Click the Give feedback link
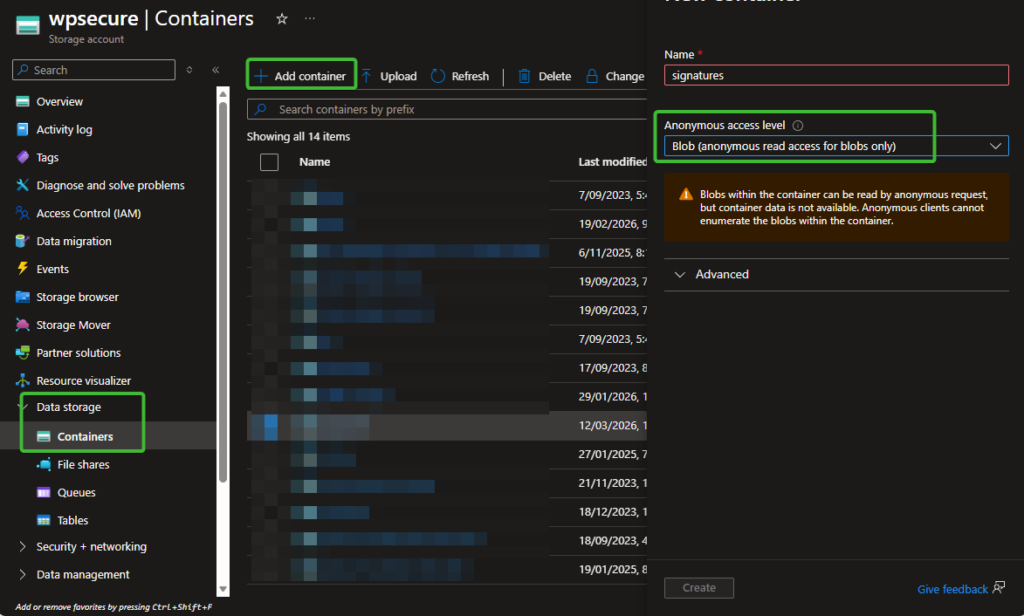The height and width of the screenshot is (616, 1024). click(952, 589)
